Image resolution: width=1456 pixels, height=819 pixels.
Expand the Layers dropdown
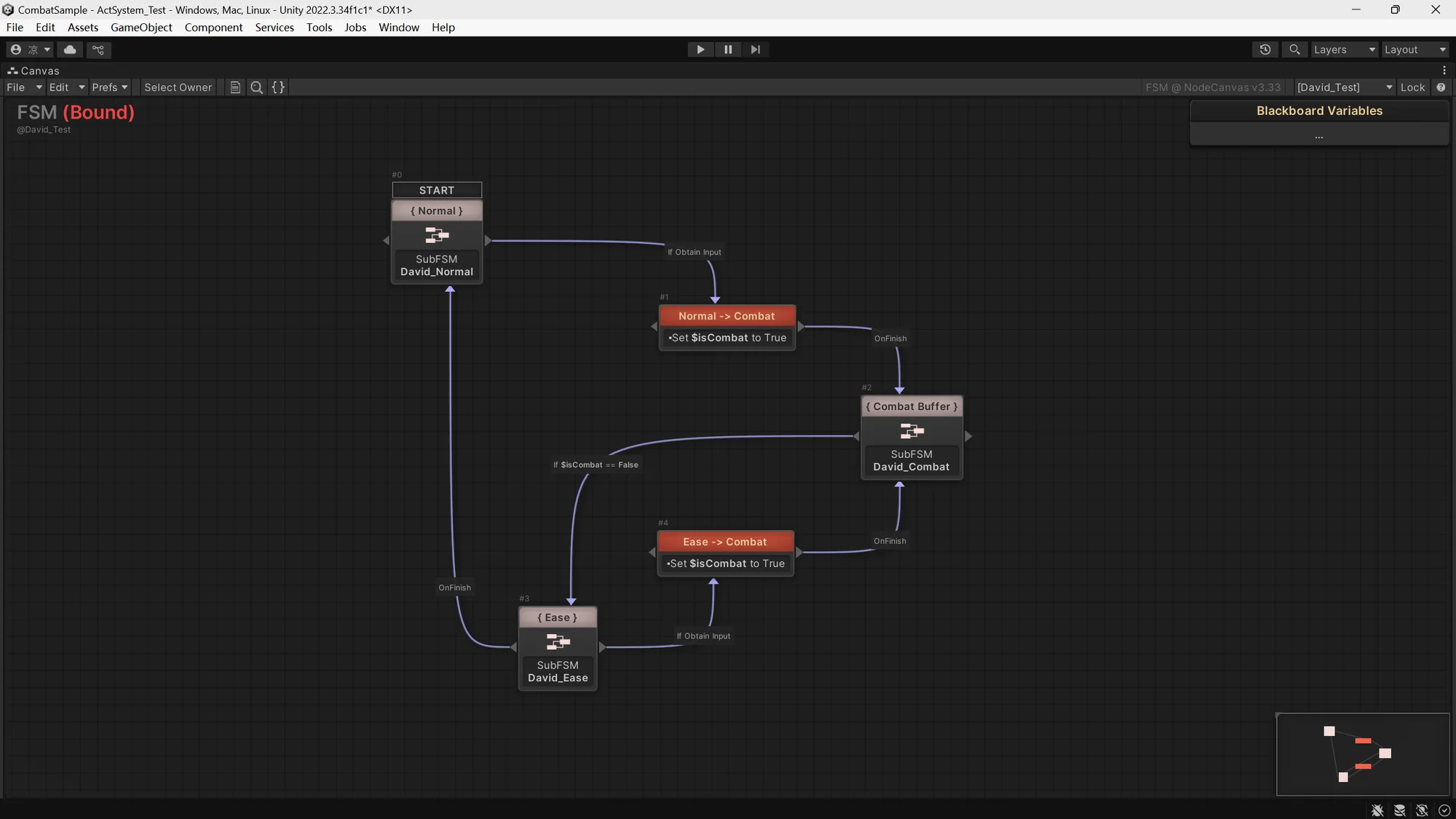(1344, 50)
